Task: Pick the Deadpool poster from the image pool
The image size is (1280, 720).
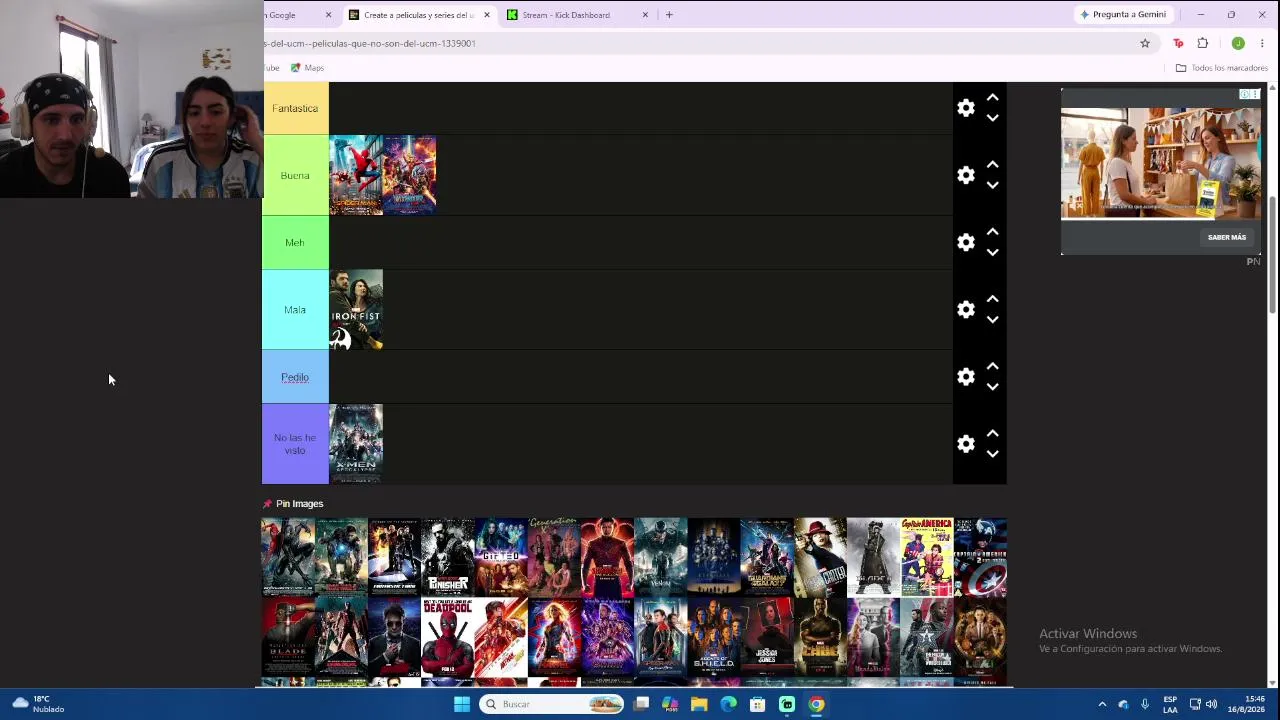Action: [448, 637]
